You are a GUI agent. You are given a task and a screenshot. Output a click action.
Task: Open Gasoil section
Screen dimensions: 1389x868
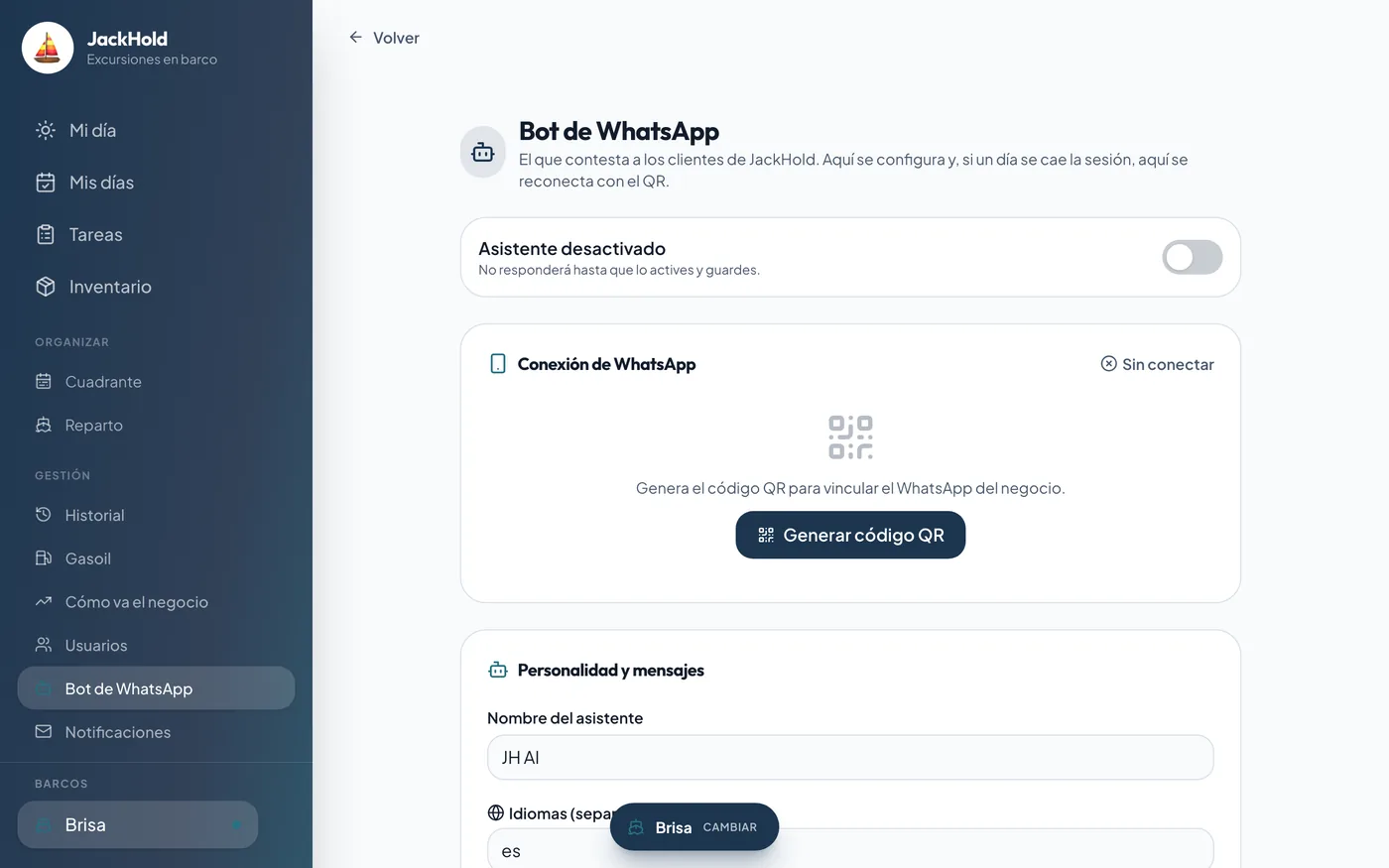click(156, 558)
